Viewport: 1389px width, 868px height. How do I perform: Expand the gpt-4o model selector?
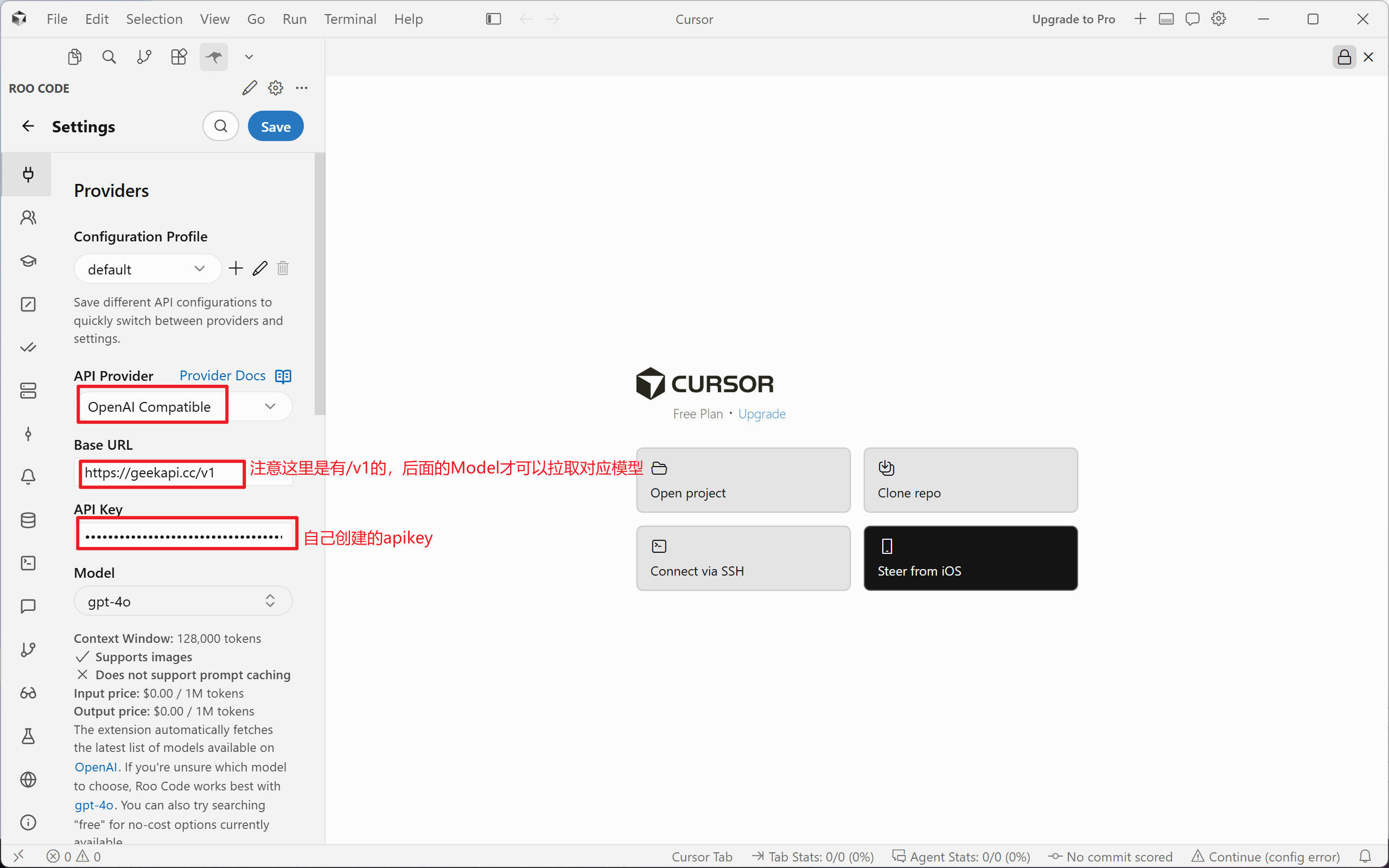(183, 601)
